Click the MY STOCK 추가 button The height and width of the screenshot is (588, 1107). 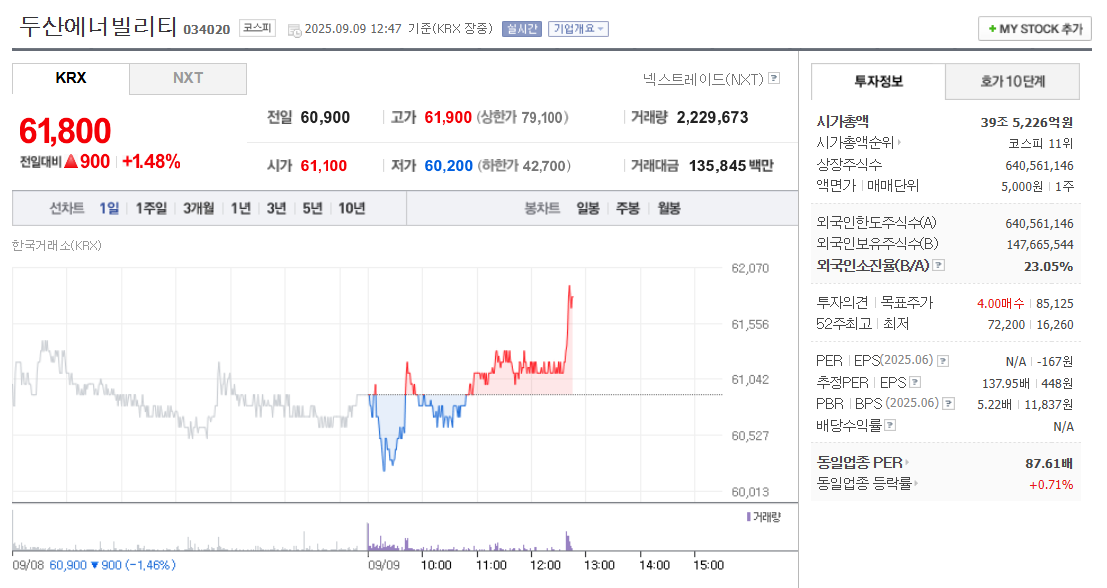(1035, 29)
